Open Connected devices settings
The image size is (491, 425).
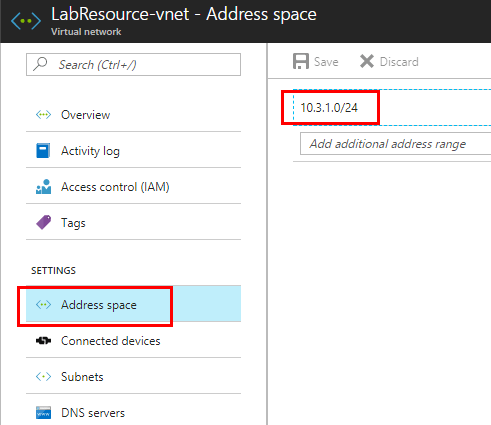click(x=133, y=341)
